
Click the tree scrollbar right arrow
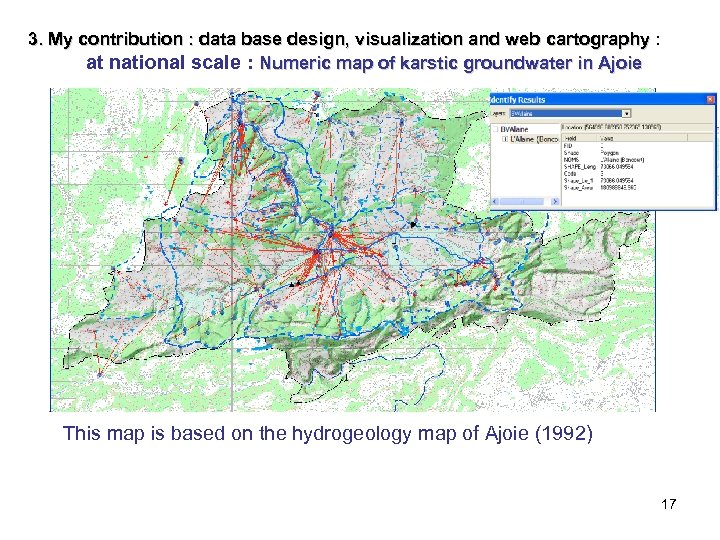[555, 202]
